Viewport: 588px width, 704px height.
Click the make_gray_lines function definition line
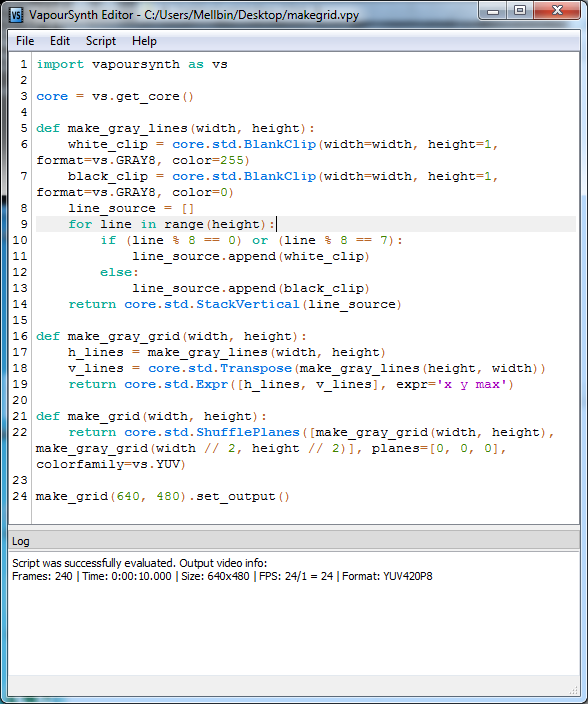click(176, 128)
